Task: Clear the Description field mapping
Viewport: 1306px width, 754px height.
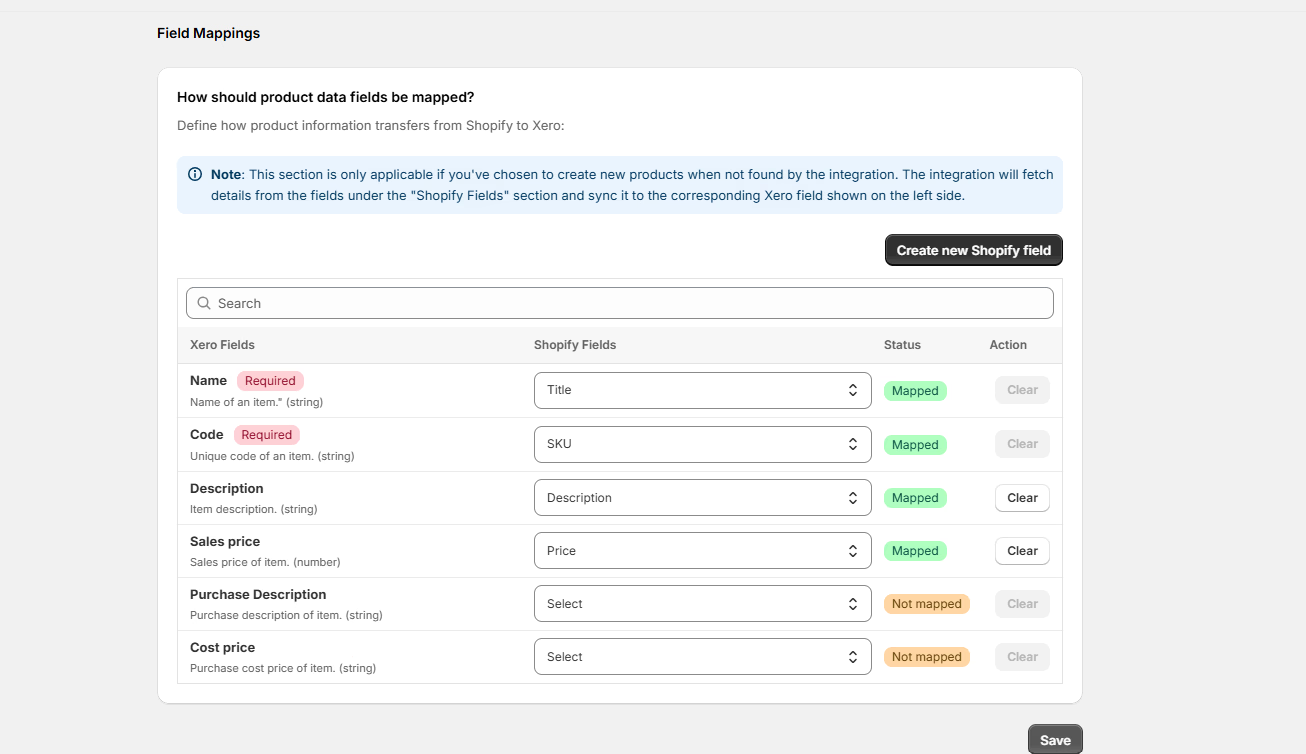Action: click(x=1022, y=498)
